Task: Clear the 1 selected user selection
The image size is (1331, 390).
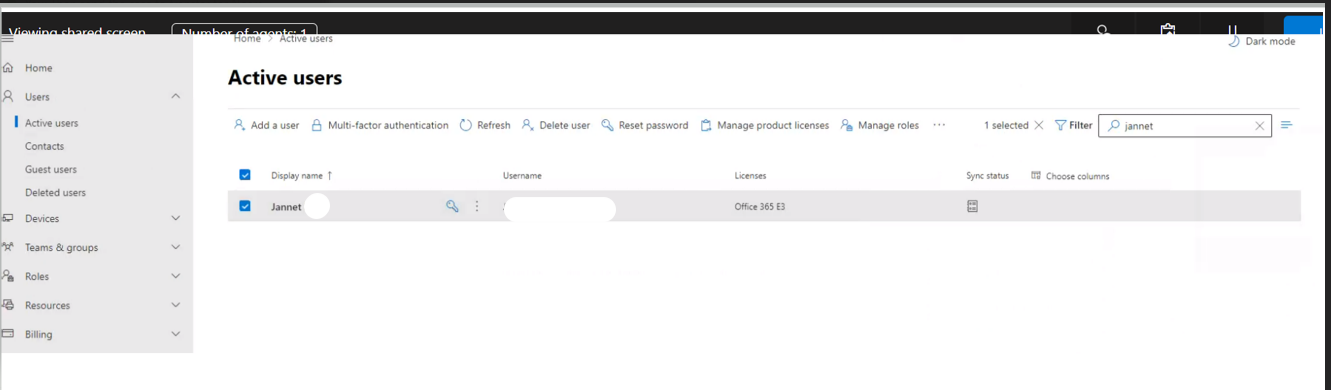Action: 1039,125
